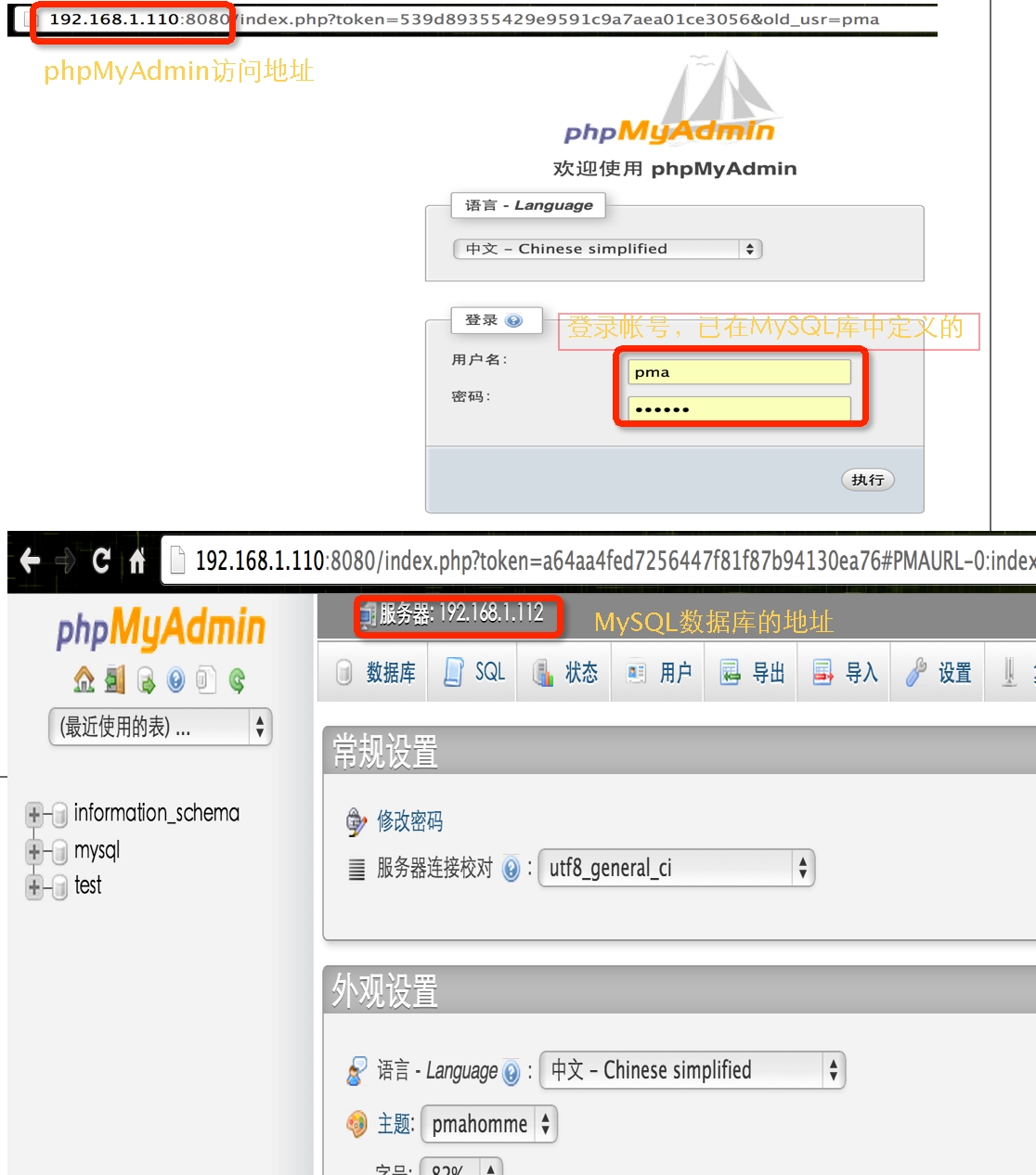Switch to the 状态 tab
1036x1175 pixels.
coord(565,672)
